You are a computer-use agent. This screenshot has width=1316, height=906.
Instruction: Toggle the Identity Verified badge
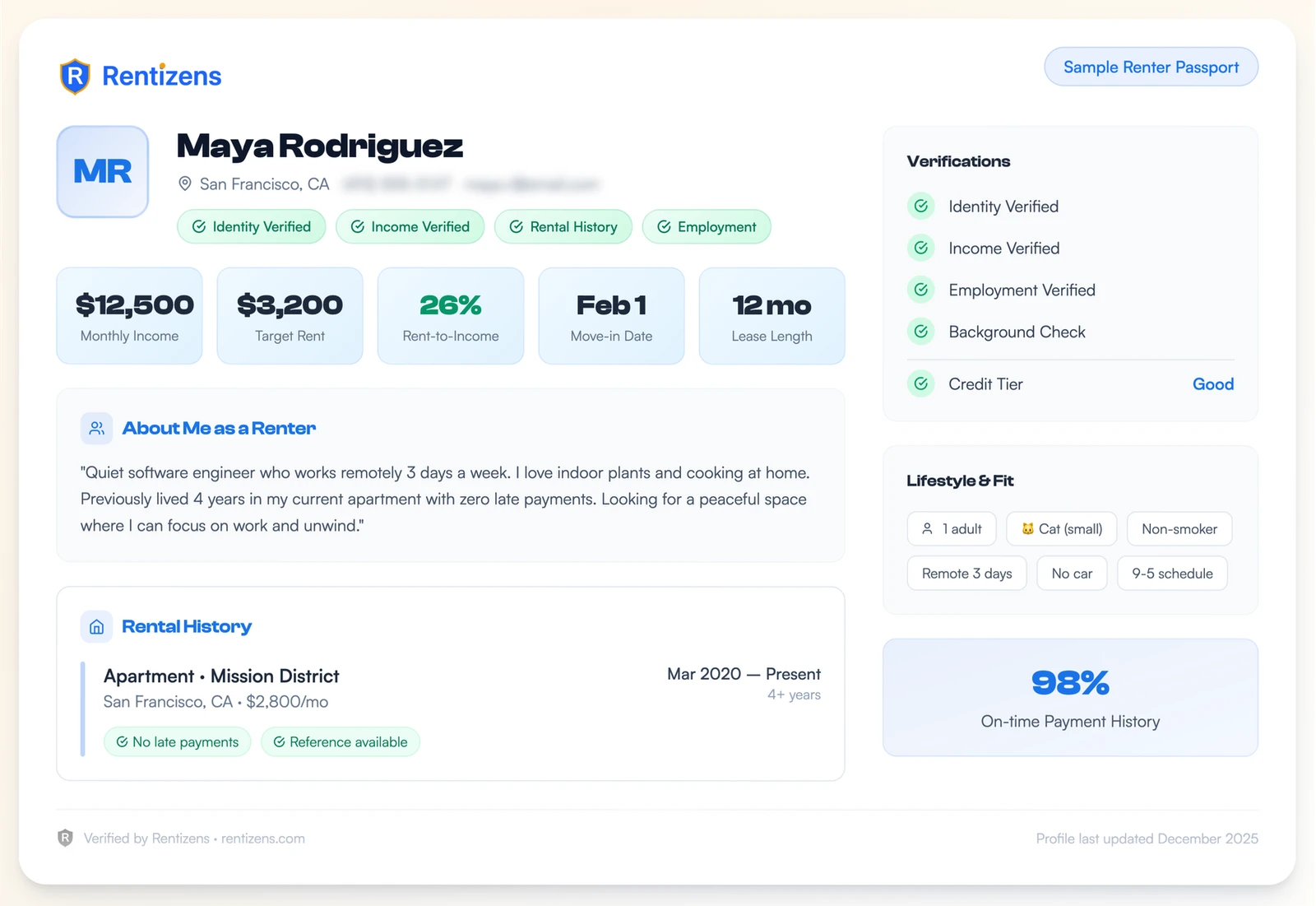point(251,226)
